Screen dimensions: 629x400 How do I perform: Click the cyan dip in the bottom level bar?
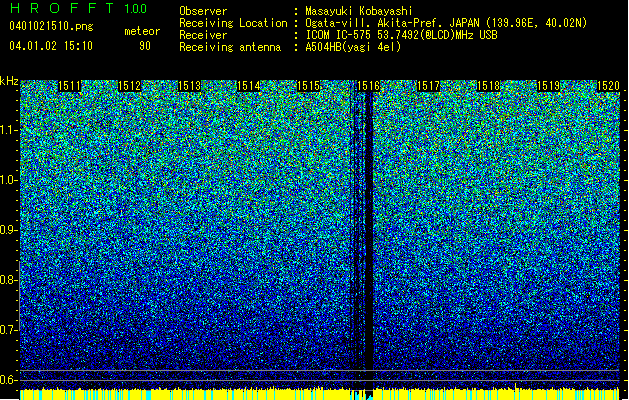pos(362,396)
